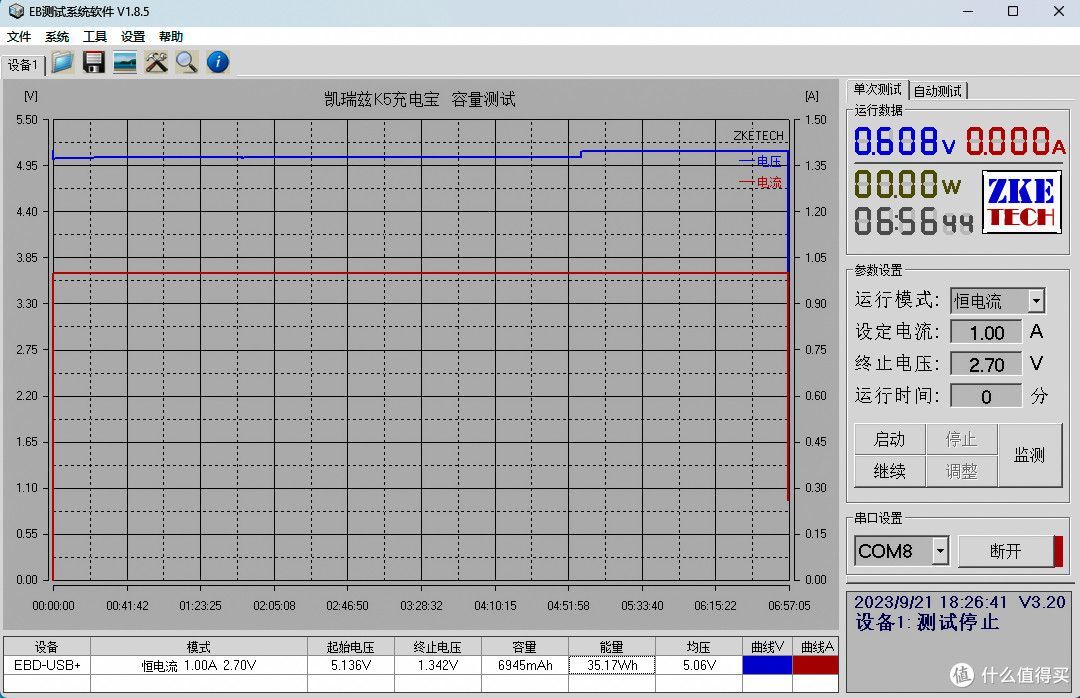Expand the 恒电流 mode dropdown

pos(1036,301)
